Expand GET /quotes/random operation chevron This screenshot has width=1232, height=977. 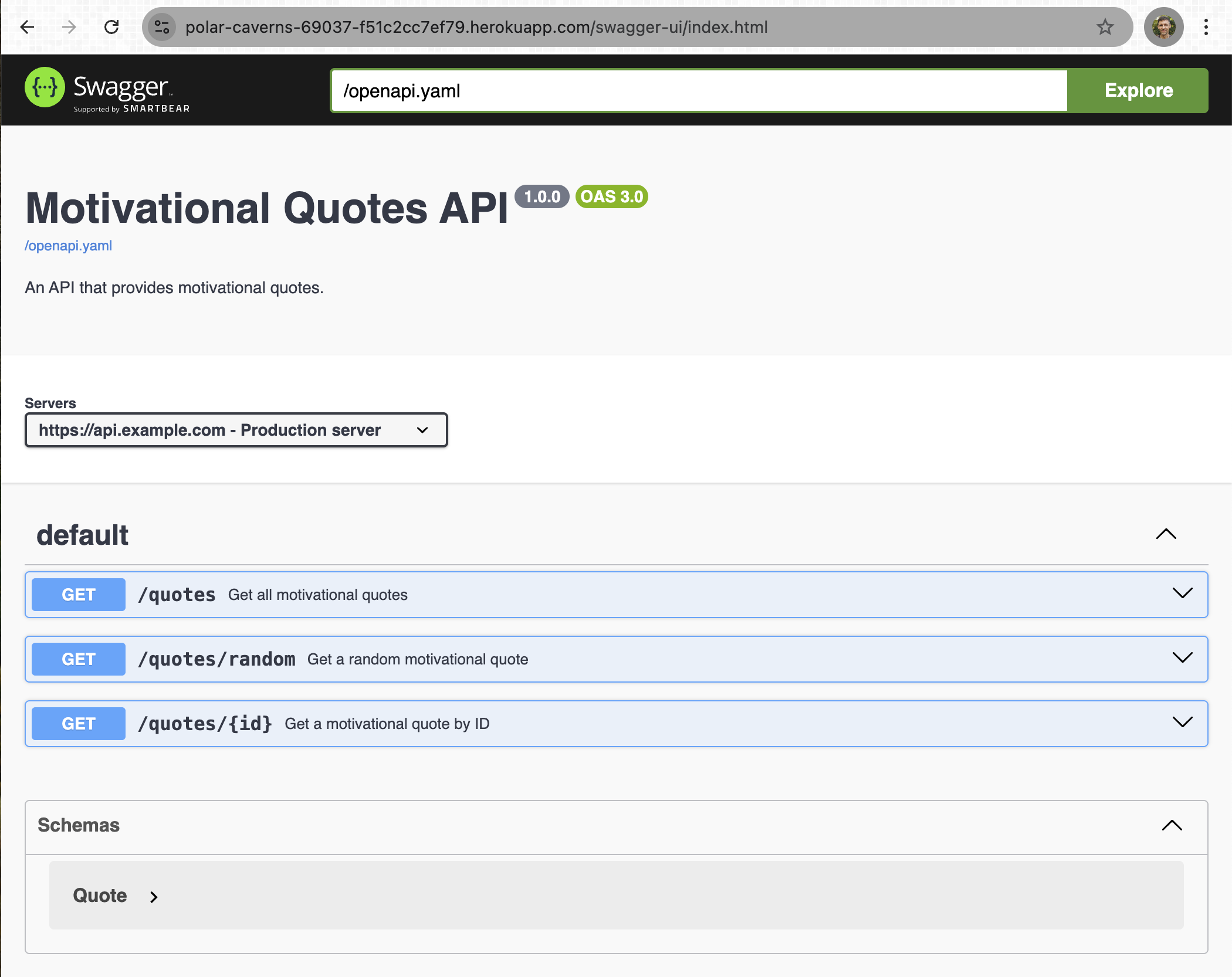click(x=1182, y=657)
